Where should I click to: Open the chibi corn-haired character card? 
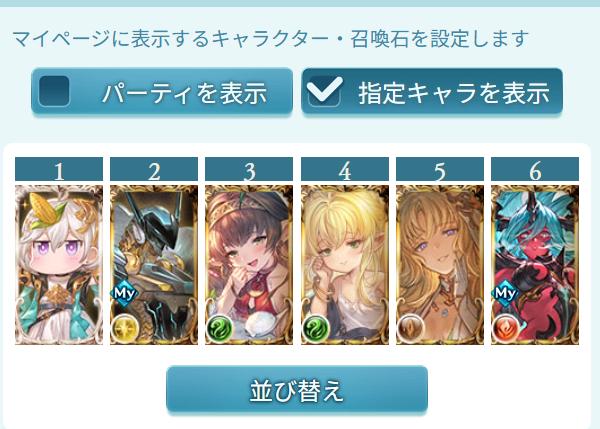point(59,264)
